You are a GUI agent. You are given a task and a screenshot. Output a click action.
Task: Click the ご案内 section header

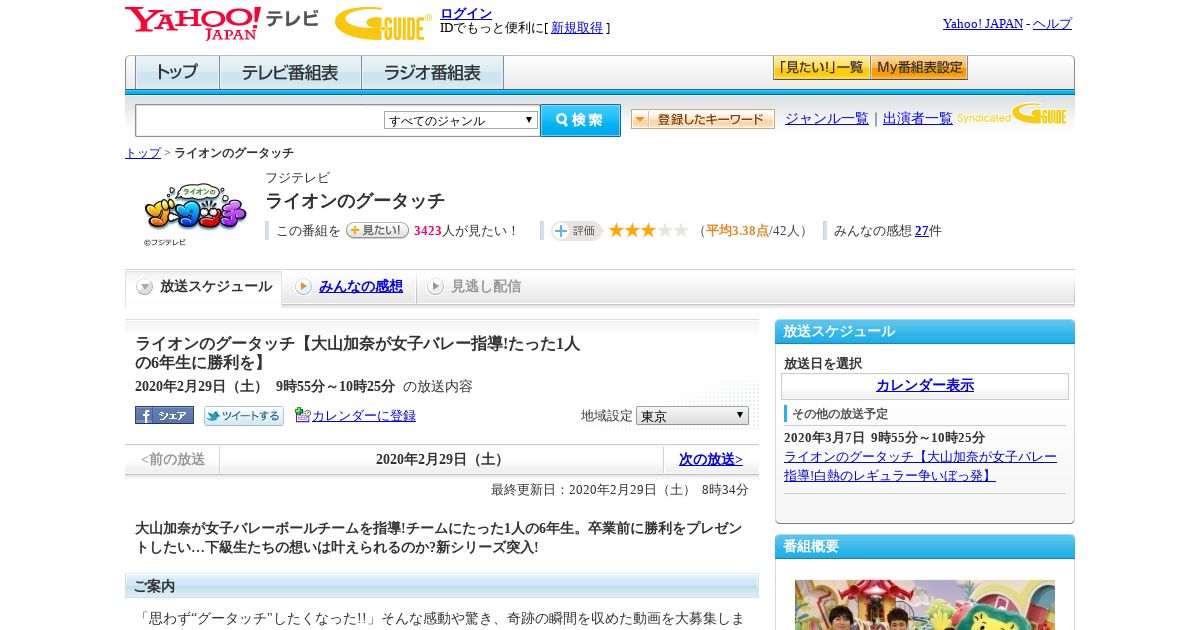(442, 586)
